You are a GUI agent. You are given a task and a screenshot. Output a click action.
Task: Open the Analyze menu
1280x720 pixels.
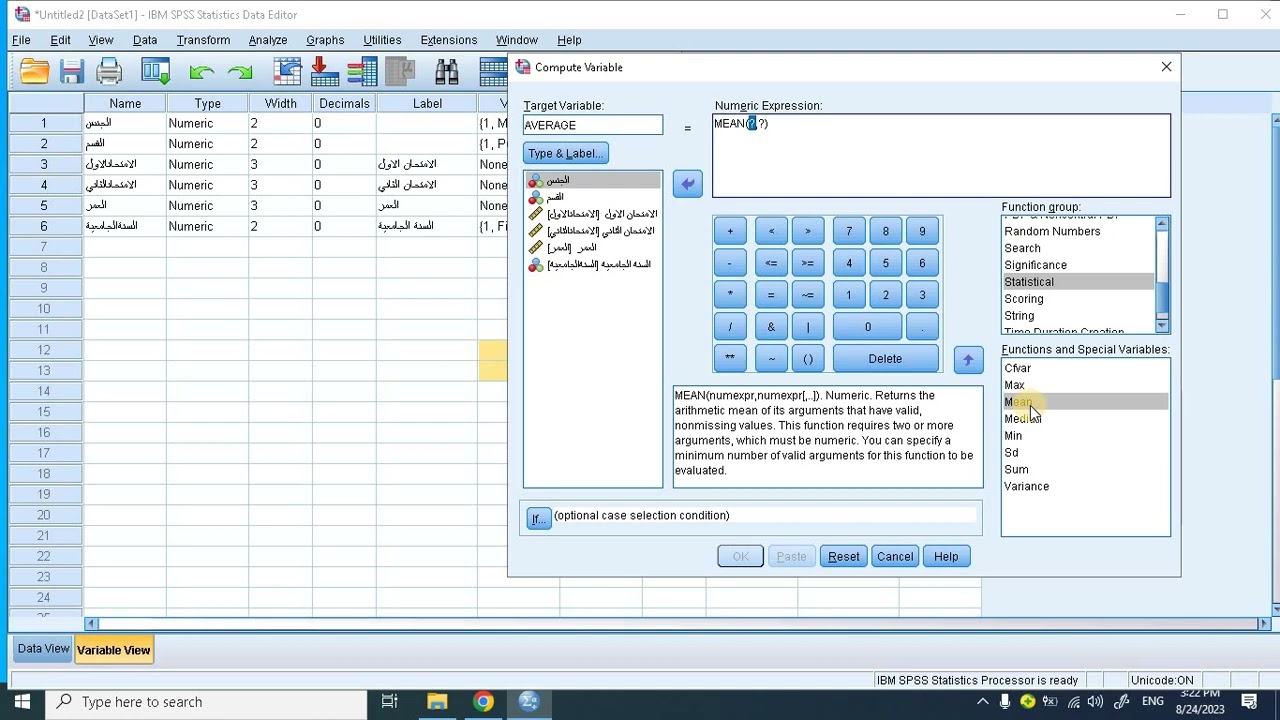268,40
